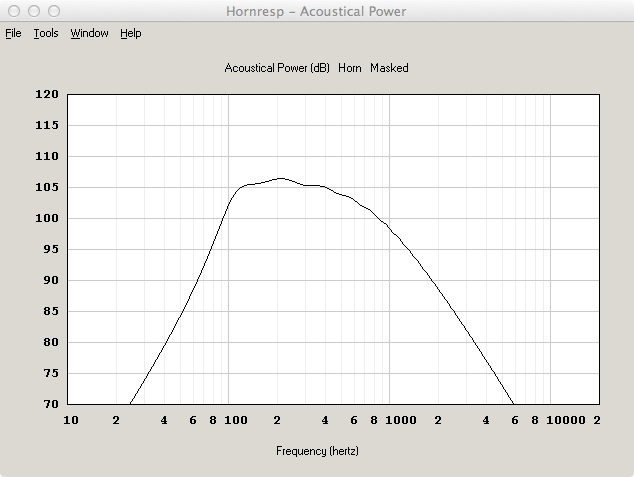
Task: Click the 'Frequency (hertz)' axis label
Action: [317, 451]
